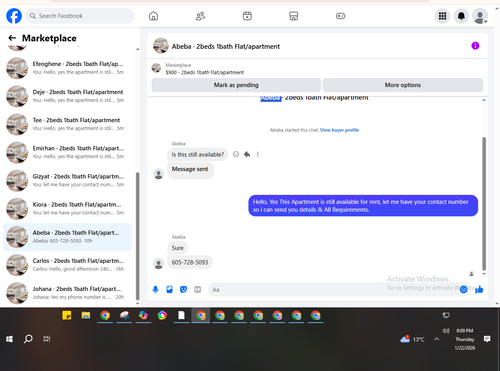Open File Explorer taskbar icon
This screenshot has height=371, width=500.
(x=86, y=315)
